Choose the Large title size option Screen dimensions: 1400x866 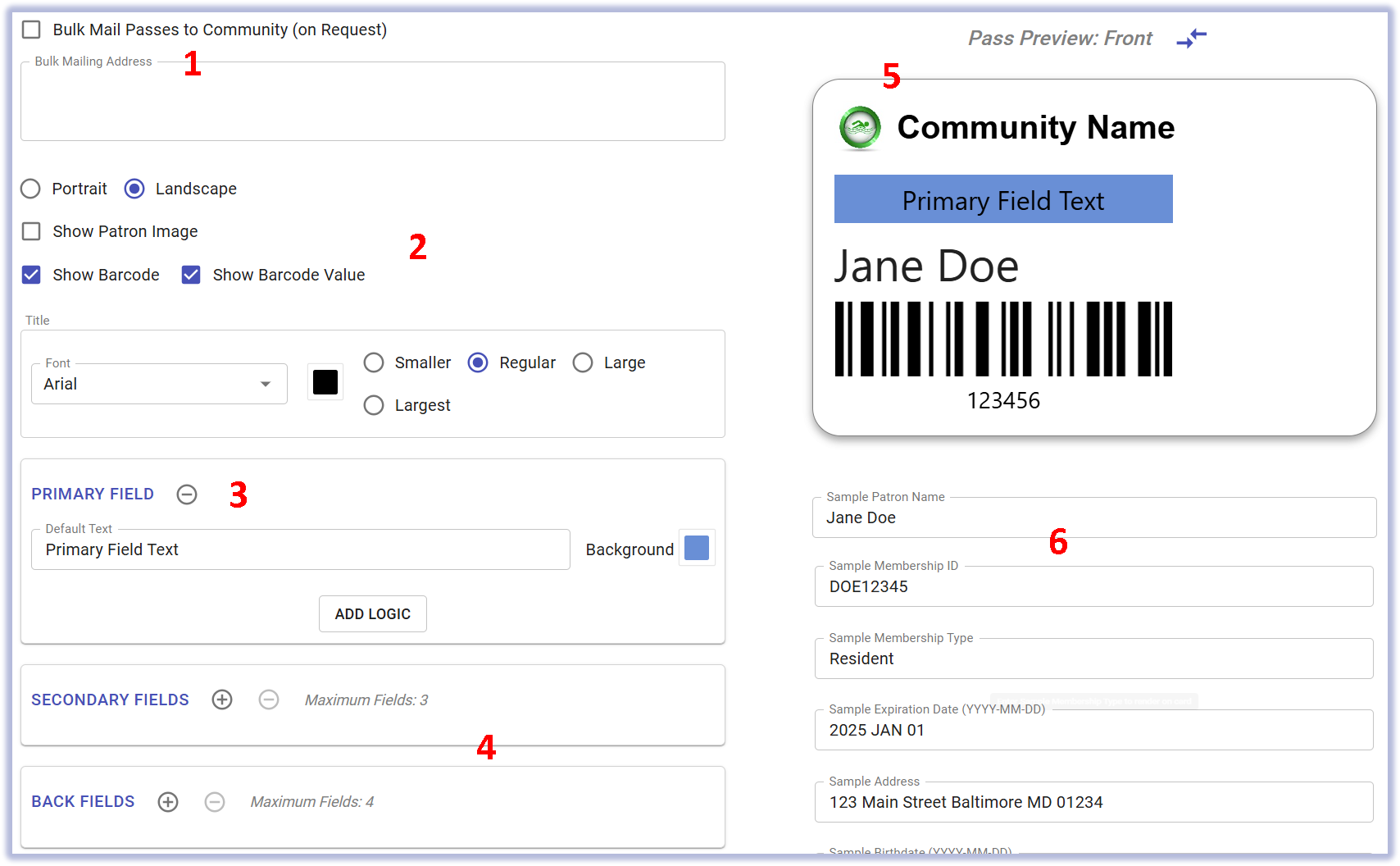click(583, 362)
